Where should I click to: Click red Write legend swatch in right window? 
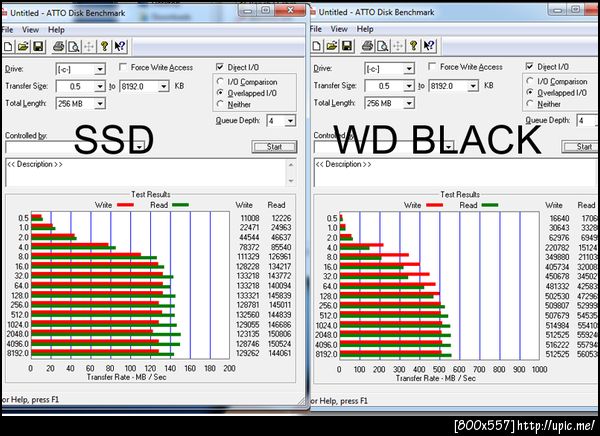434,205
